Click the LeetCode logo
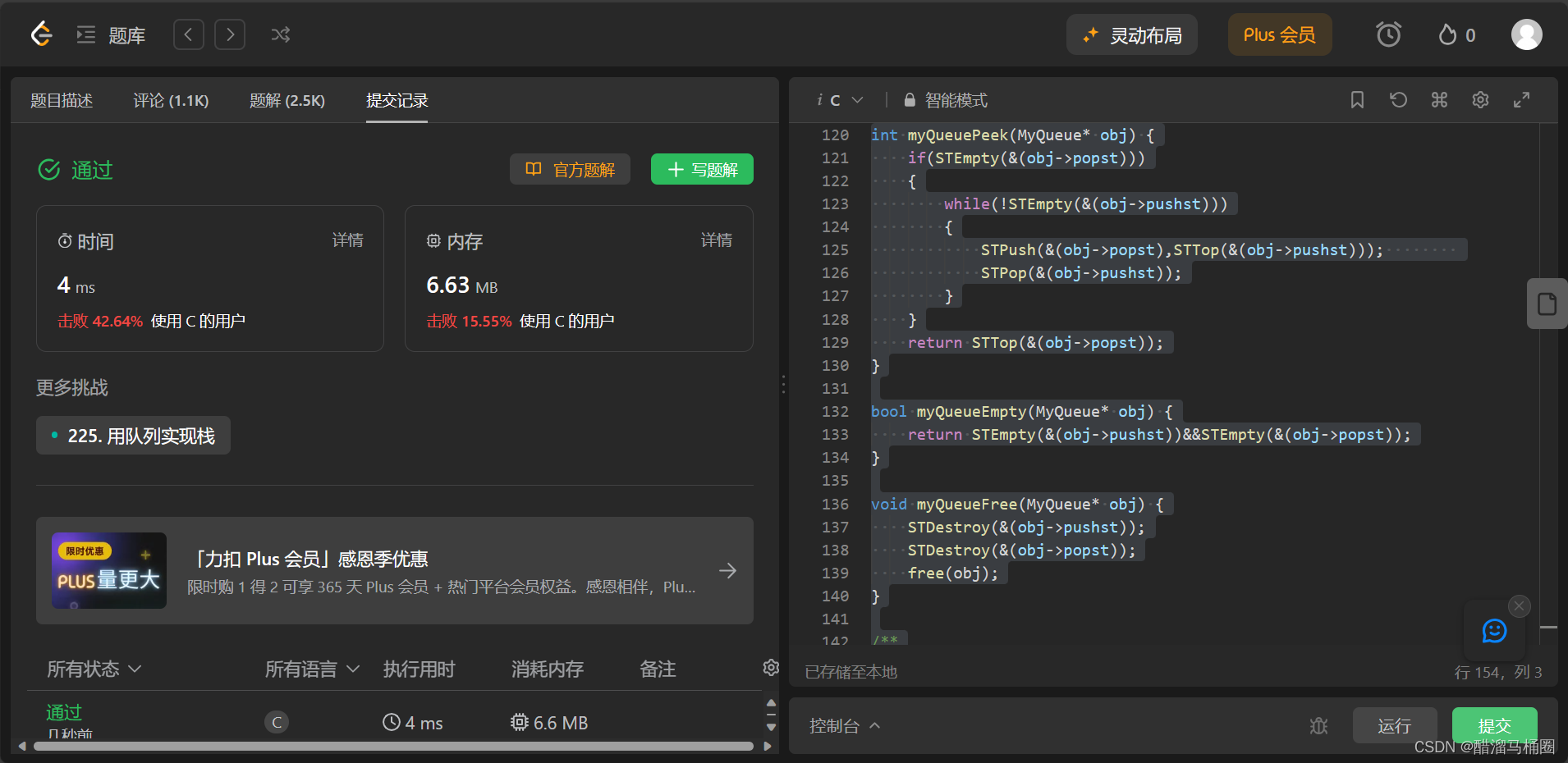 tap(40, 34)
